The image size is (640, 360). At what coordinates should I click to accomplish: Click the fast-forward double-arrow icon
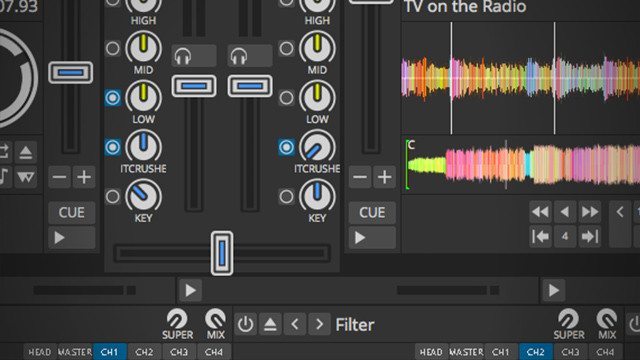click(x=589, y=212)
